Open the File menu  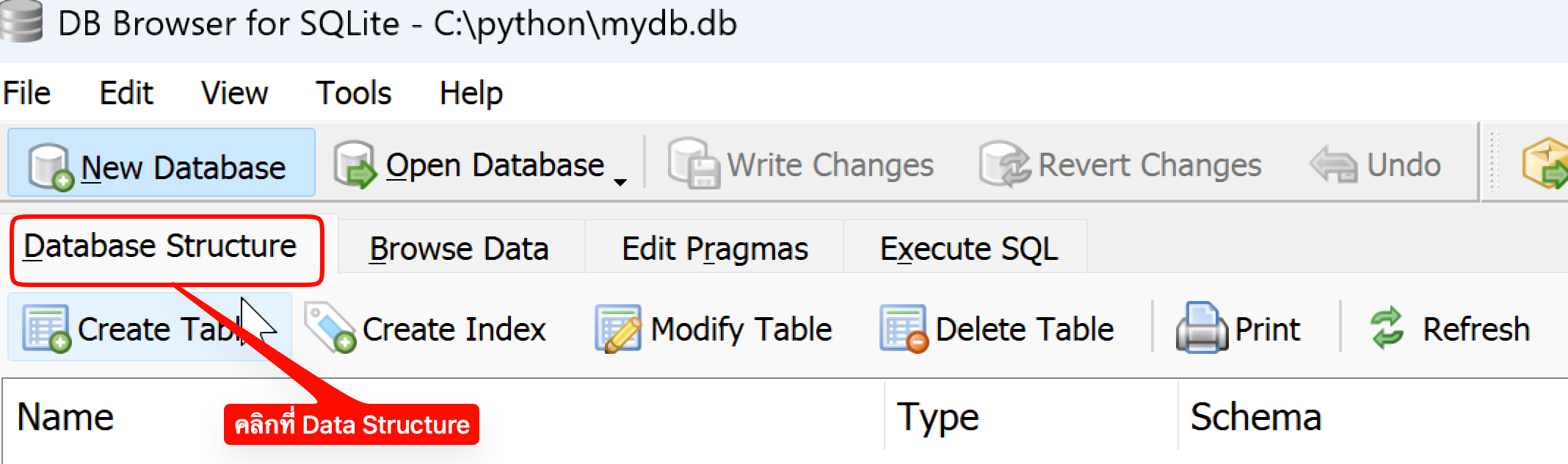click(x=27, y=93)
